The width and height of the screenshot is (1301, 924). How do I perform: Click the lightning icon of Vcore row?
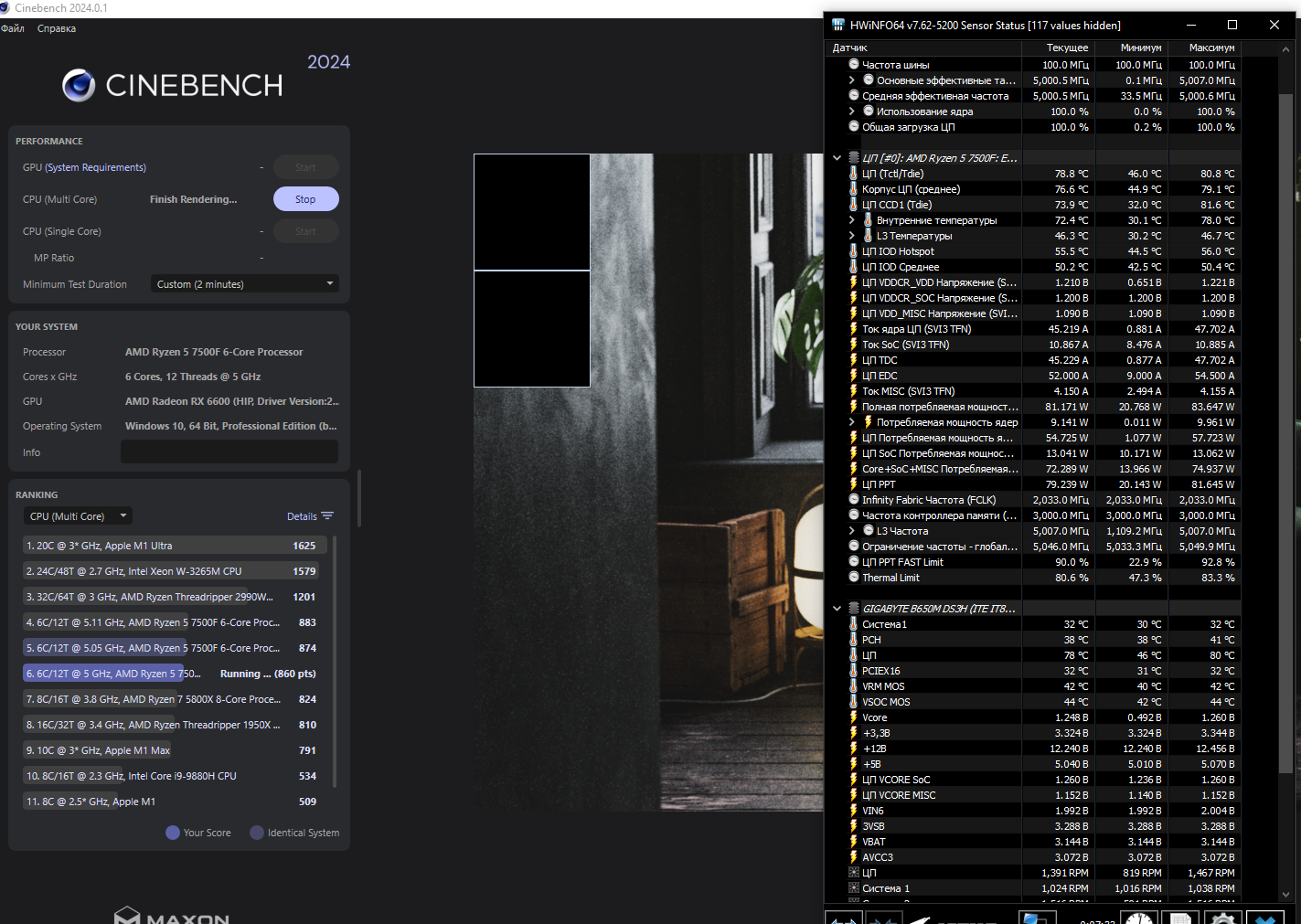[x=854, y=717]
